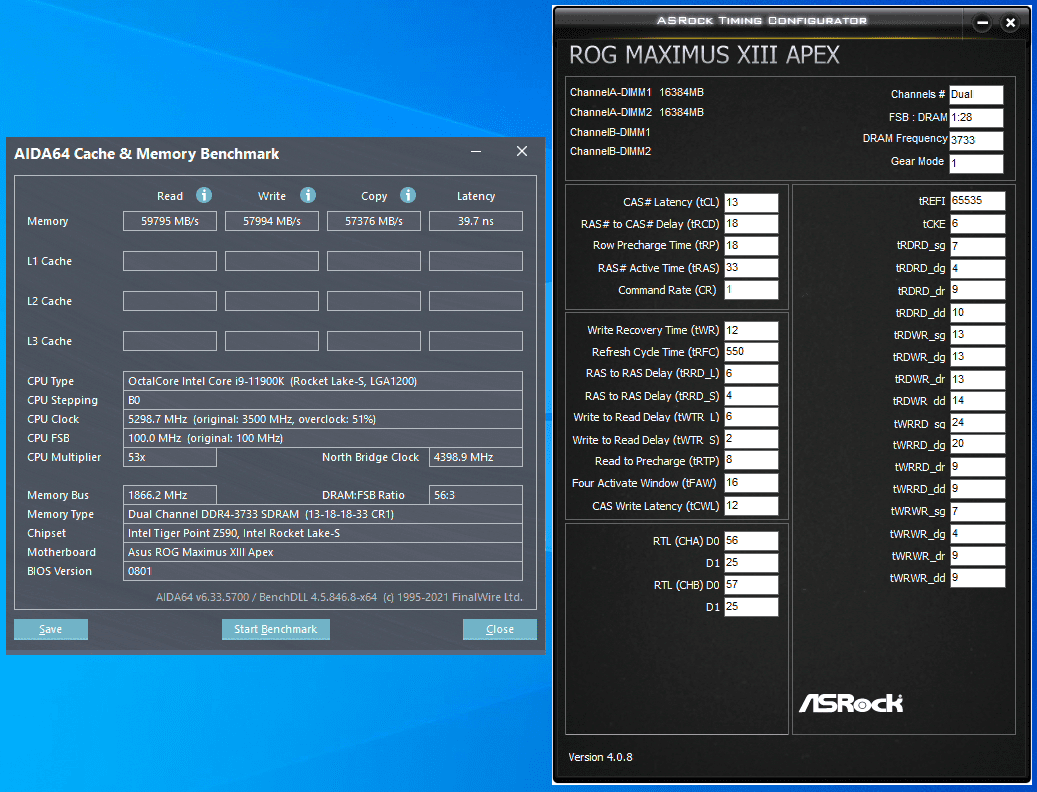The image size is (1037, 792).
Task: Close the ASRock Timing Configurator window
Action: click(1010, 22)
